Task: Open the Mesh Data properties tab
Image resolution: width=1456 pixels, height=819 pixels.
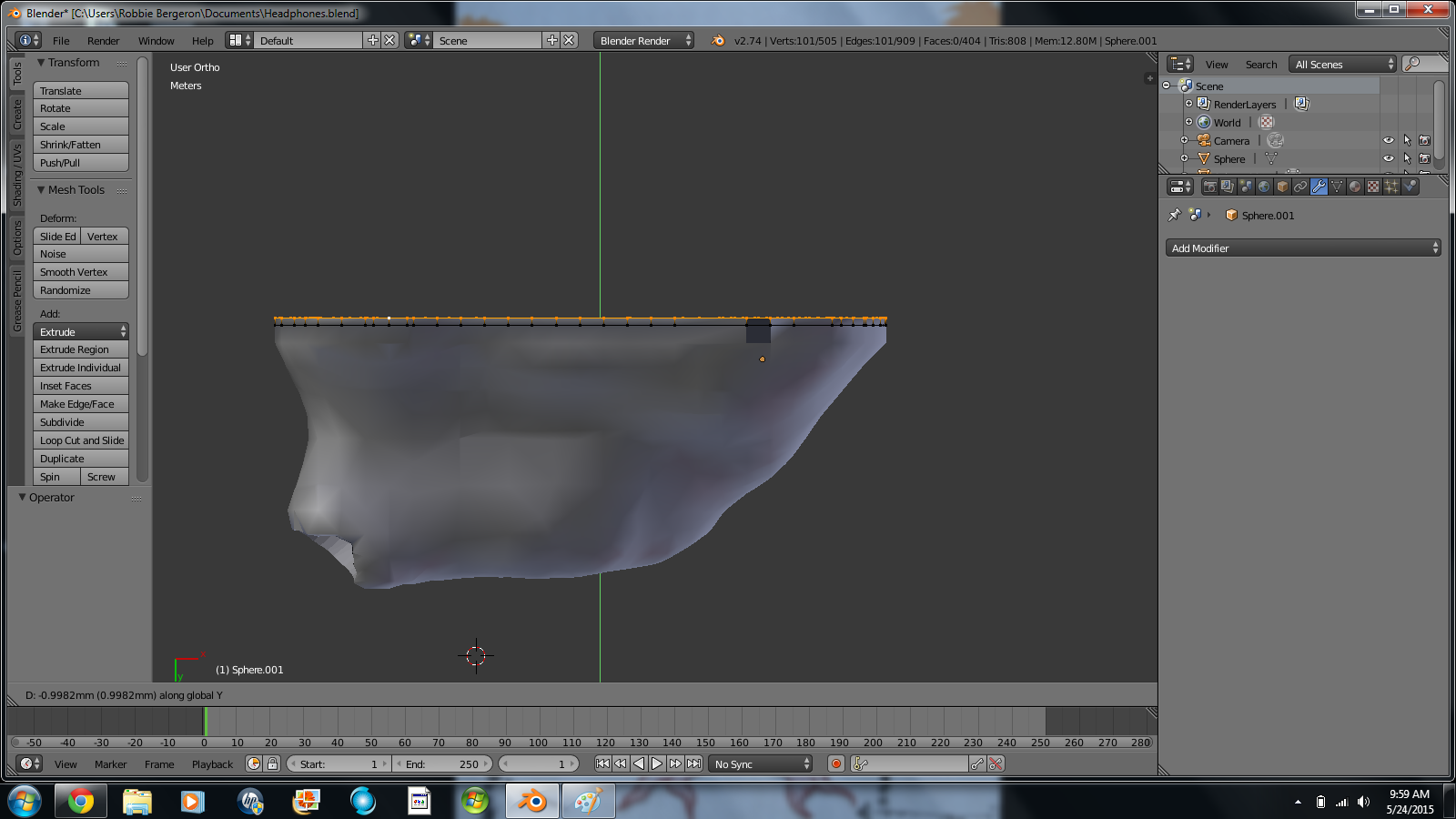Action: click(x=1337, y=187)
